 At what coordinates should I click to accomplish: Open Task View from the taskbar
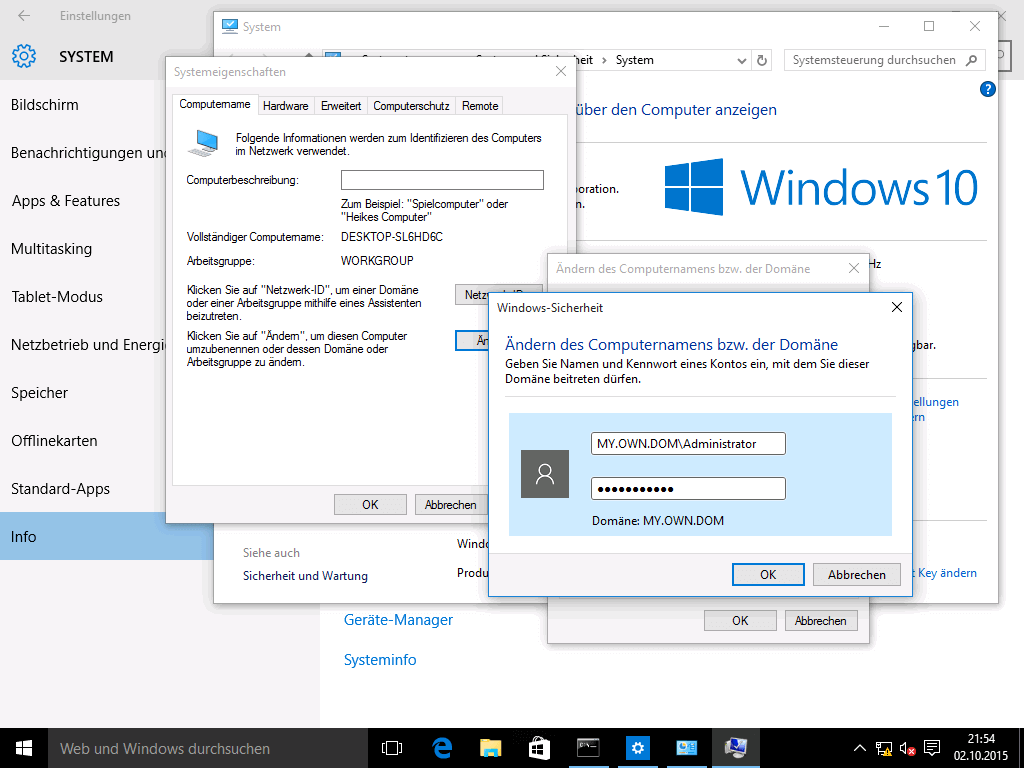point(392,748)
